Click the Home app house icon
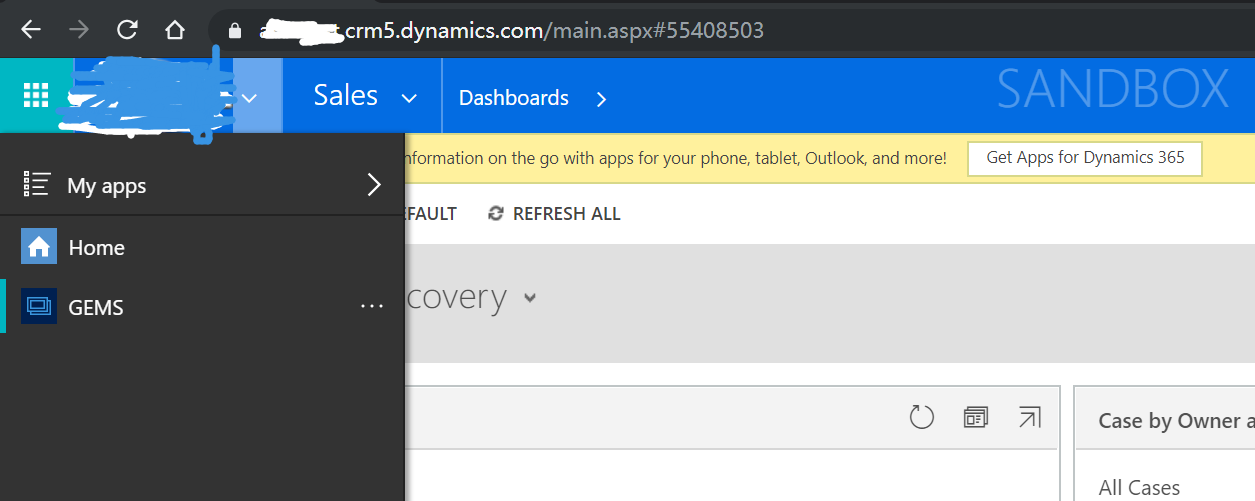 tap(39, 247)
